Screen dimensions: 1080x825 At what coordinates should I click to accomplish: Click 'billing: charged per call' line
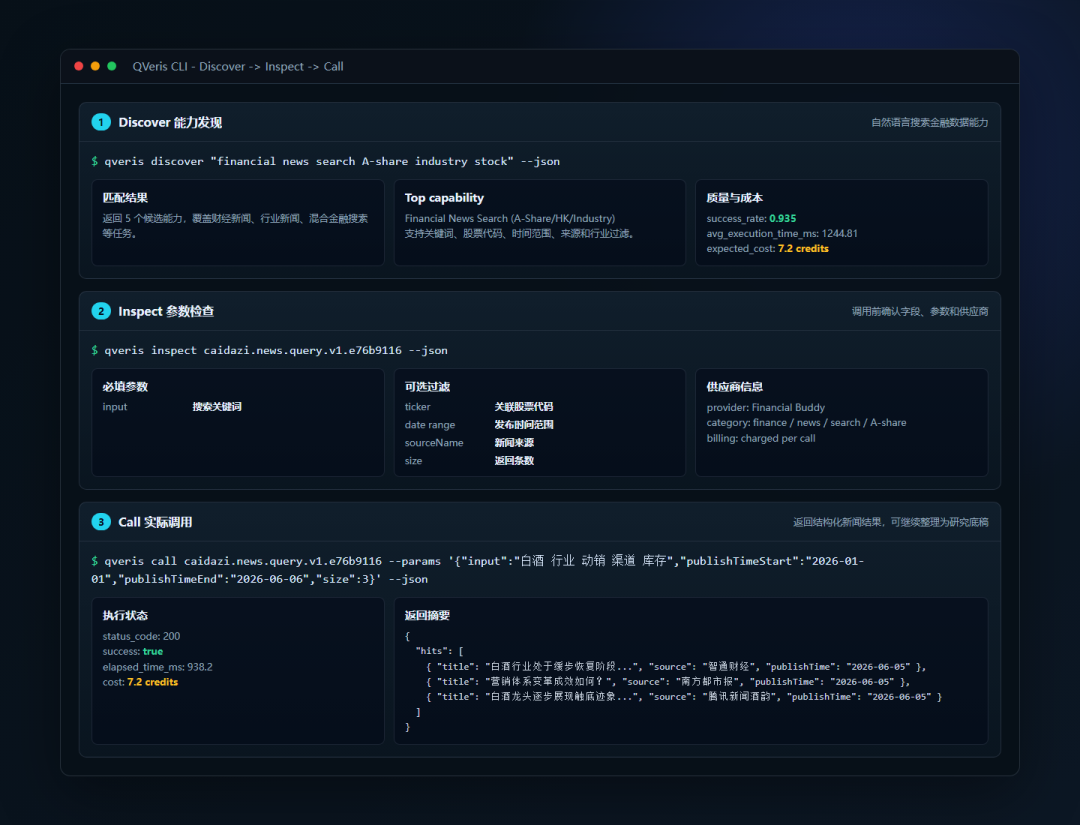pyautogui.click(x=760, y=438)
